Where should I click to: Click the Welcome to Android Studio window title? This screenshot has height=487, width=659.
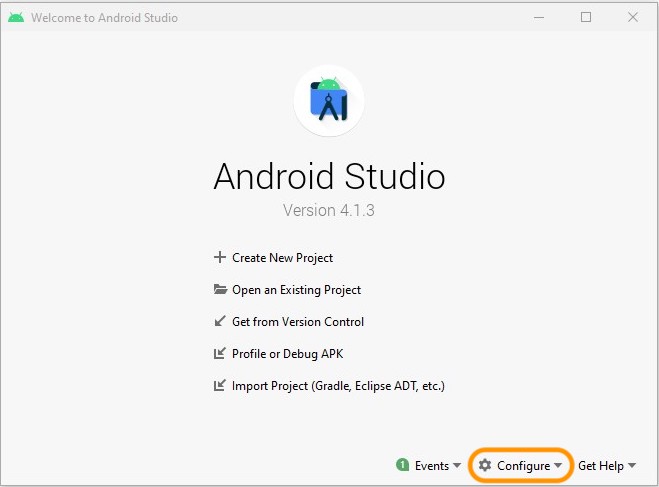pyautogui.click(x=104, y=18)
